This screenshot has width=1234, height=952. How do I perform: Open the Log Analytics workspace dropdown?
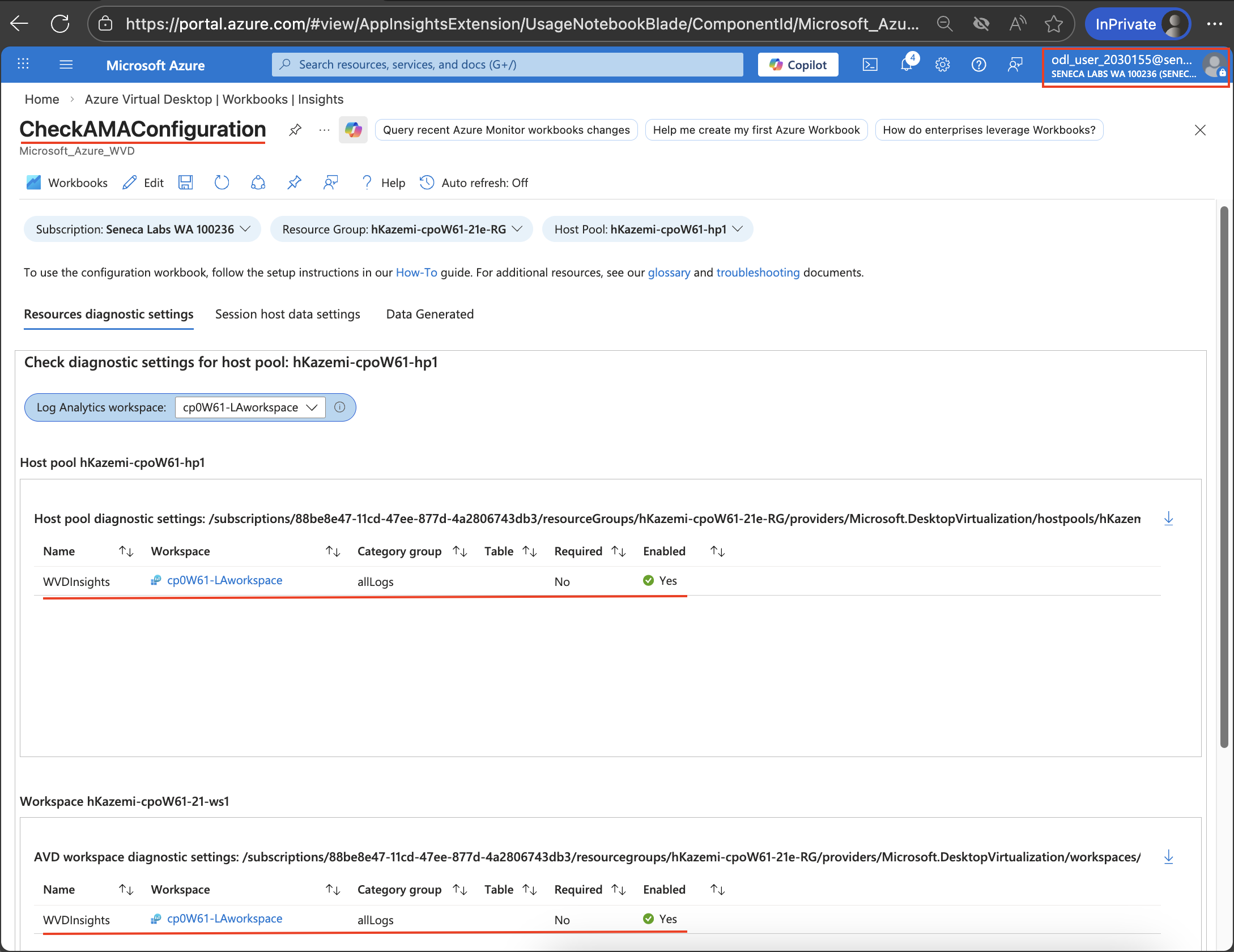pyautogui.click(x=250, y=407)
